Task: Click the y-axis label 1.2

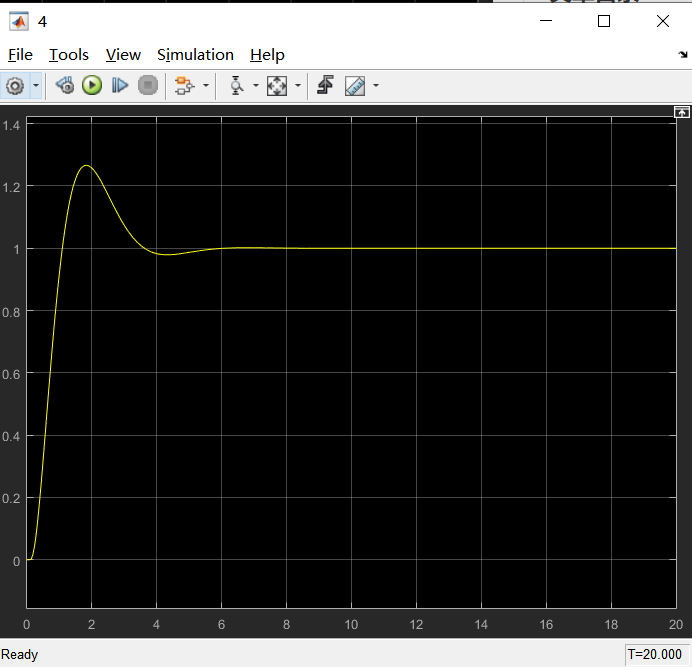Action: pyautogui.click(x=11, y=188)
